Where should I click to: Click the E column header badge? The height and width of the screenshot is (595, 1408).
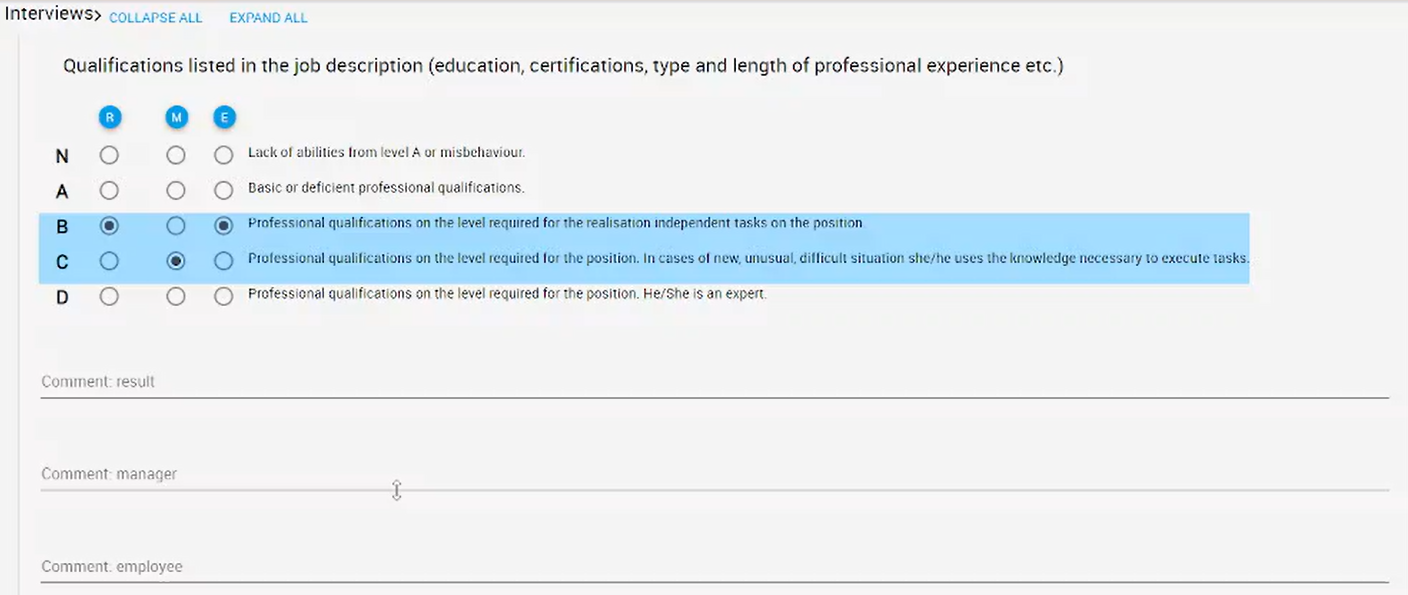click(224, 117)
